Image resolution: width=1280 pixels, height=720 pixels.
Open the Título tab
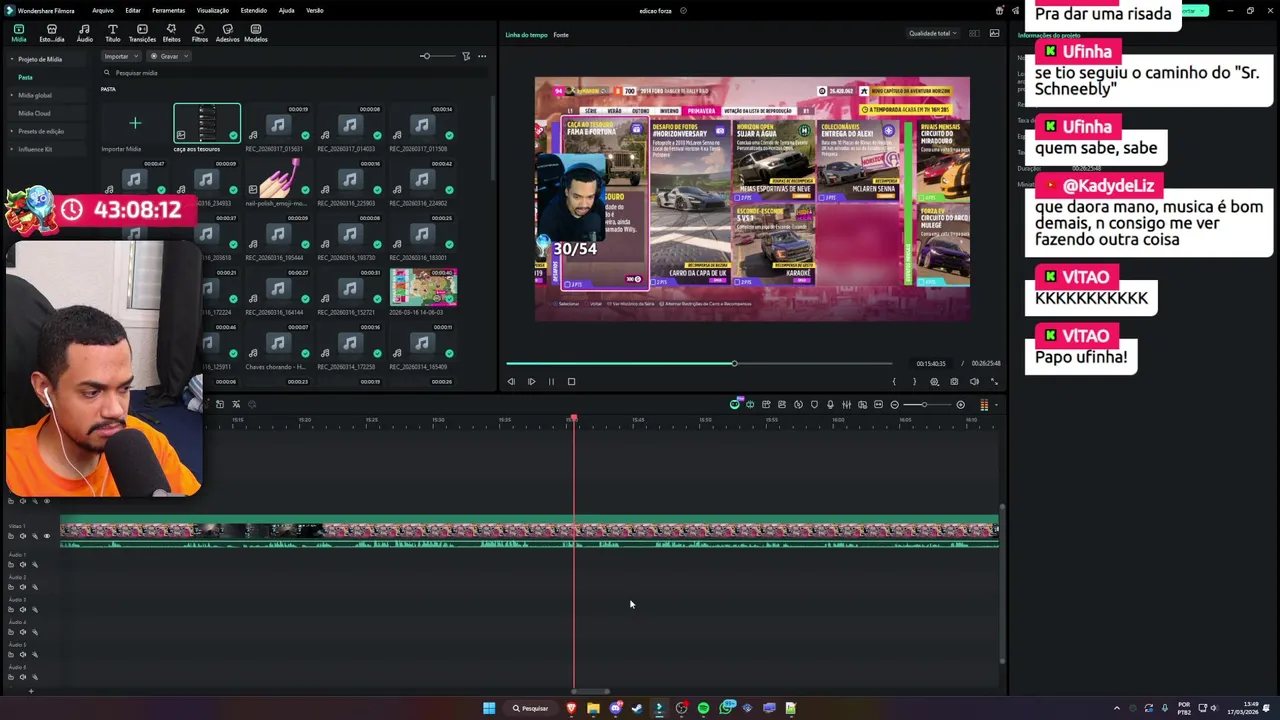113,33
